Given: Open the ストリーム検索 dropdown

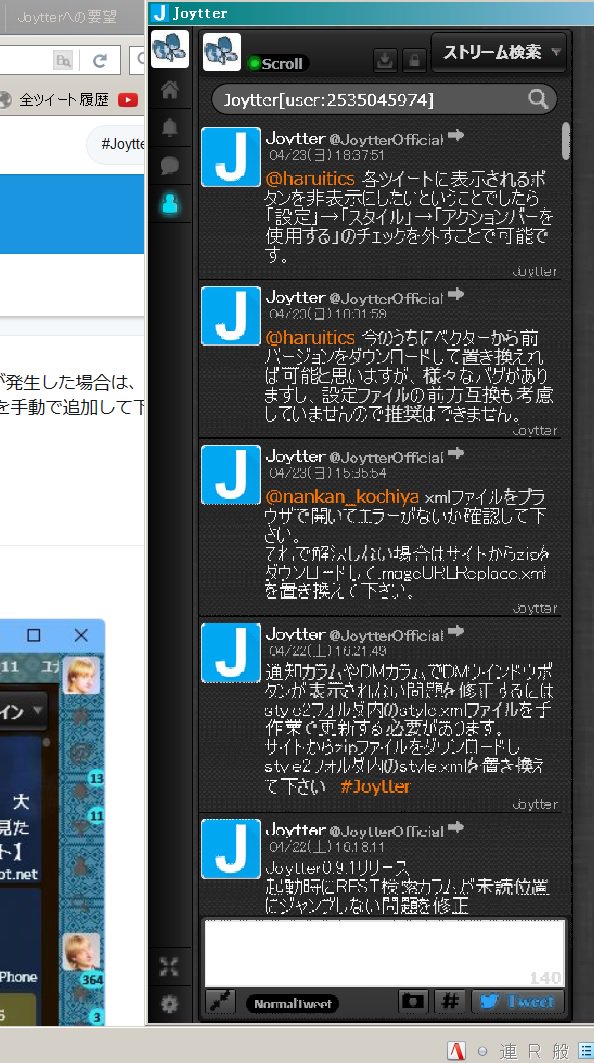Looking at the screenshot, I should click(498, 52).
